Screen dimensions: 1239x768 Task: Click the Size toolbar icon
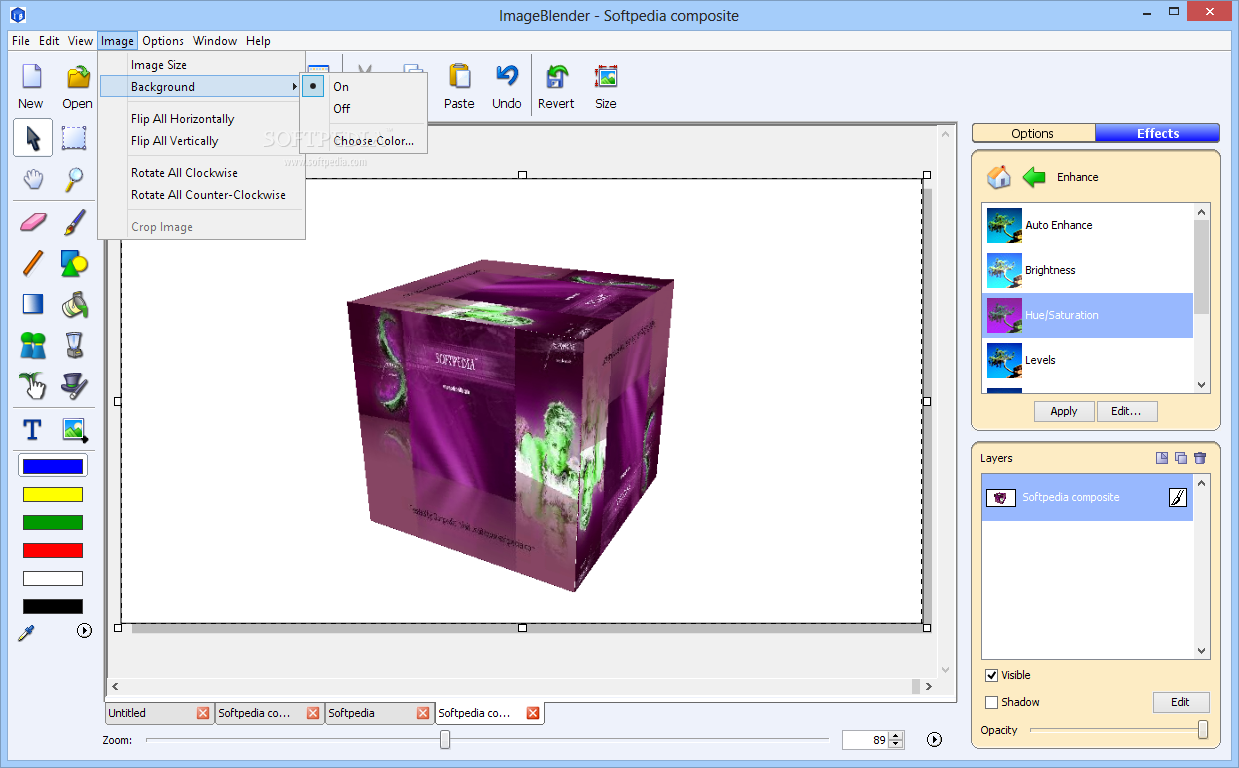(606, 78)
